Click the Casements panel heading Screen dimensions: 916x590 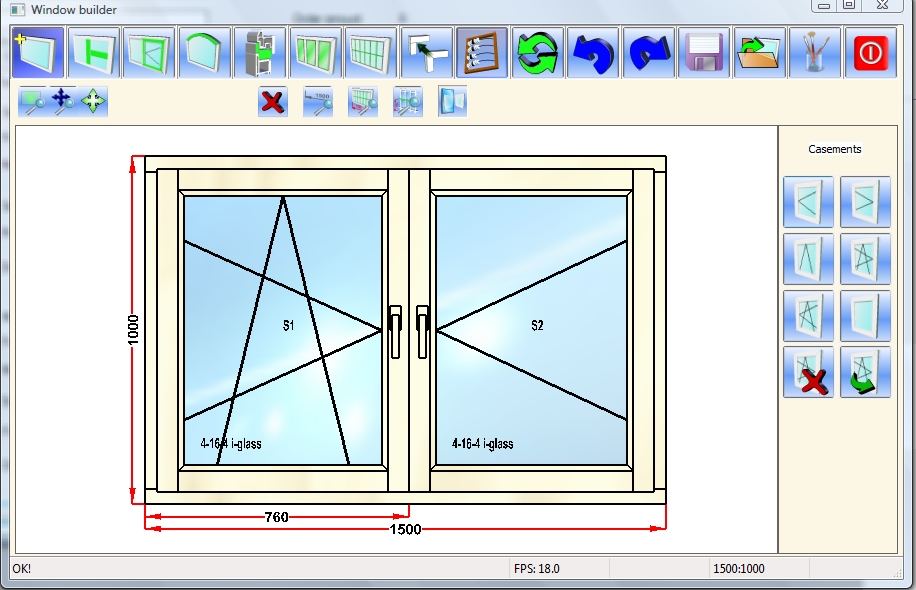pos(835,149)
